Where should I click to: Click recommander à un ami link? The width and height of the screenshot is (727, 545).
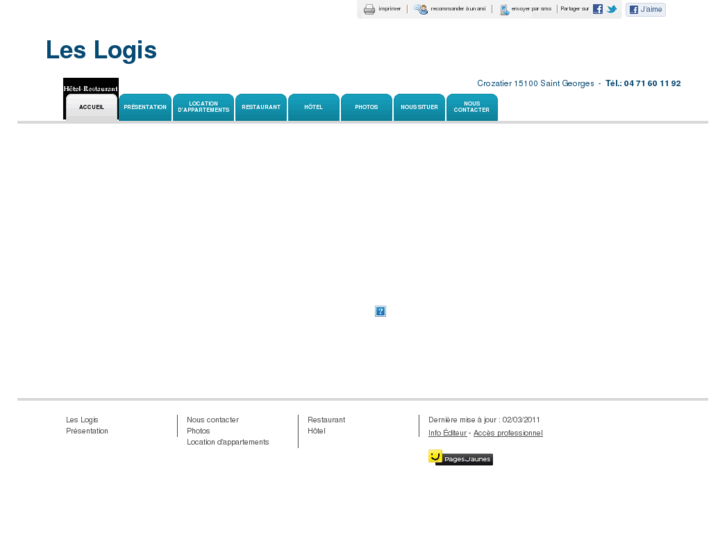click(458, 9)
